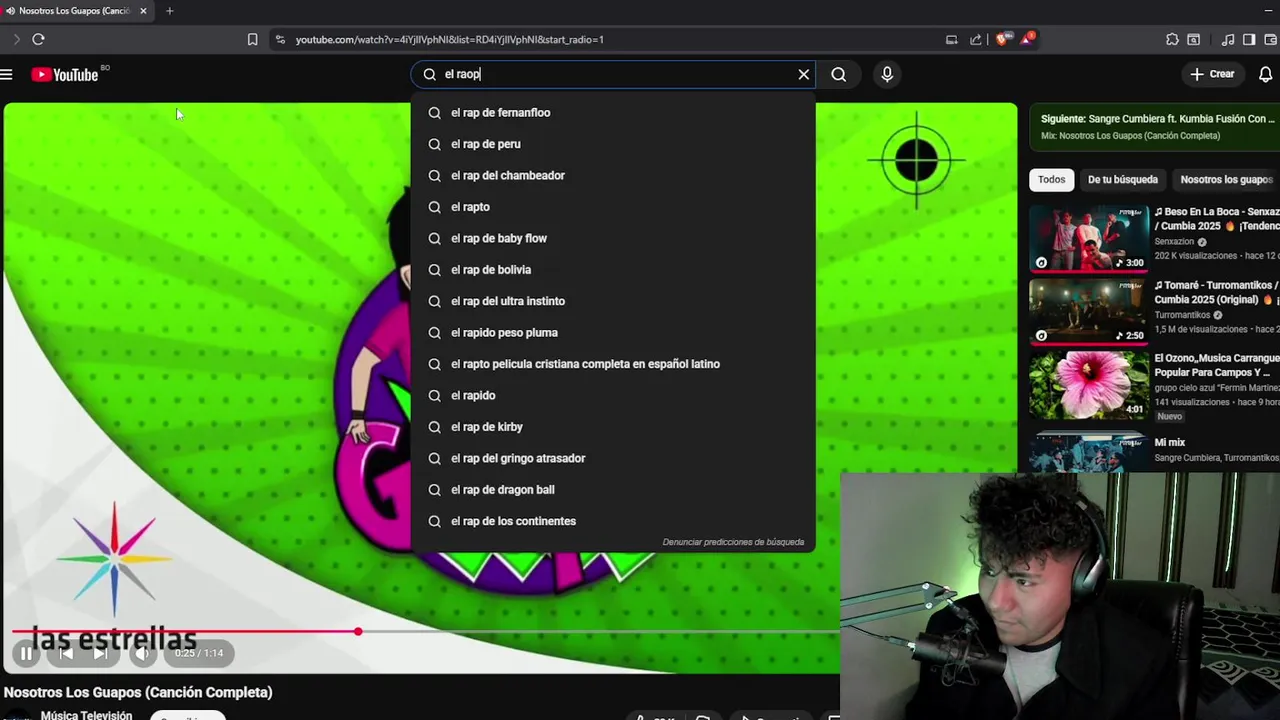The width and height of the screenshot is (1280, 720).
Task: Click inside the YouTube search field
Action: tap(615, 74)
